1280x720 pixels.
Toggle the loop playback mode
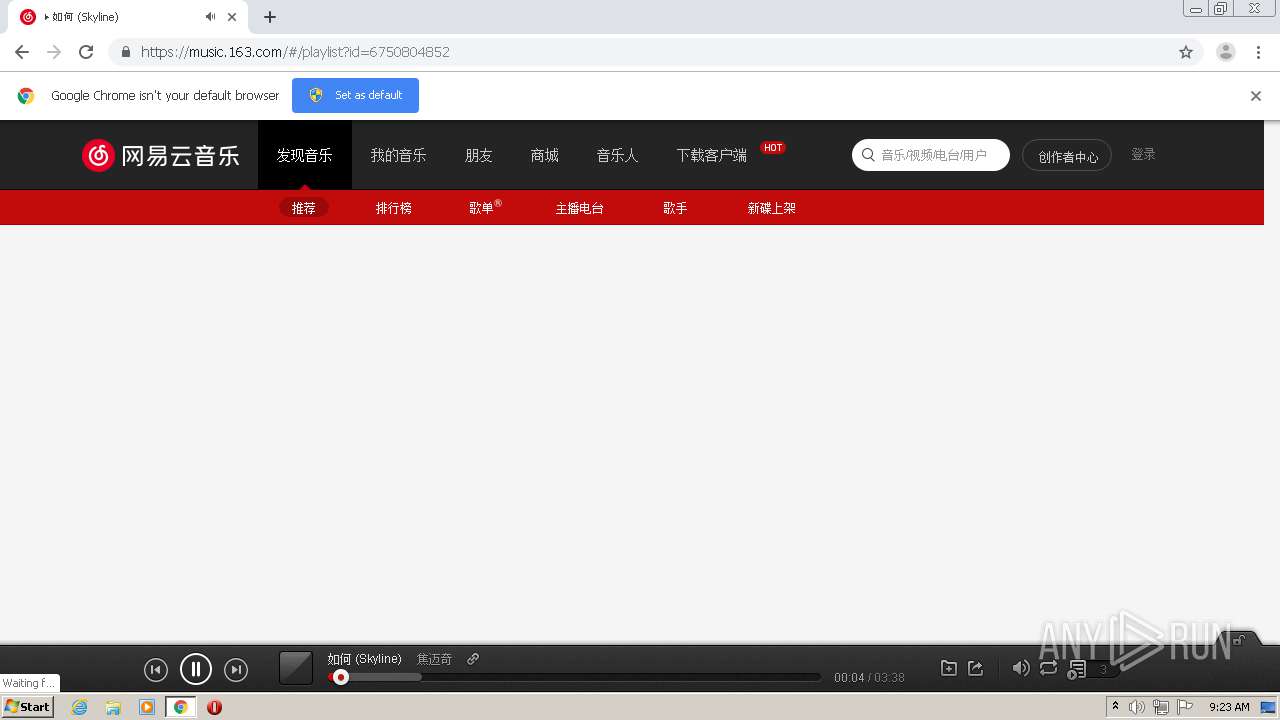pos(1048,668)
